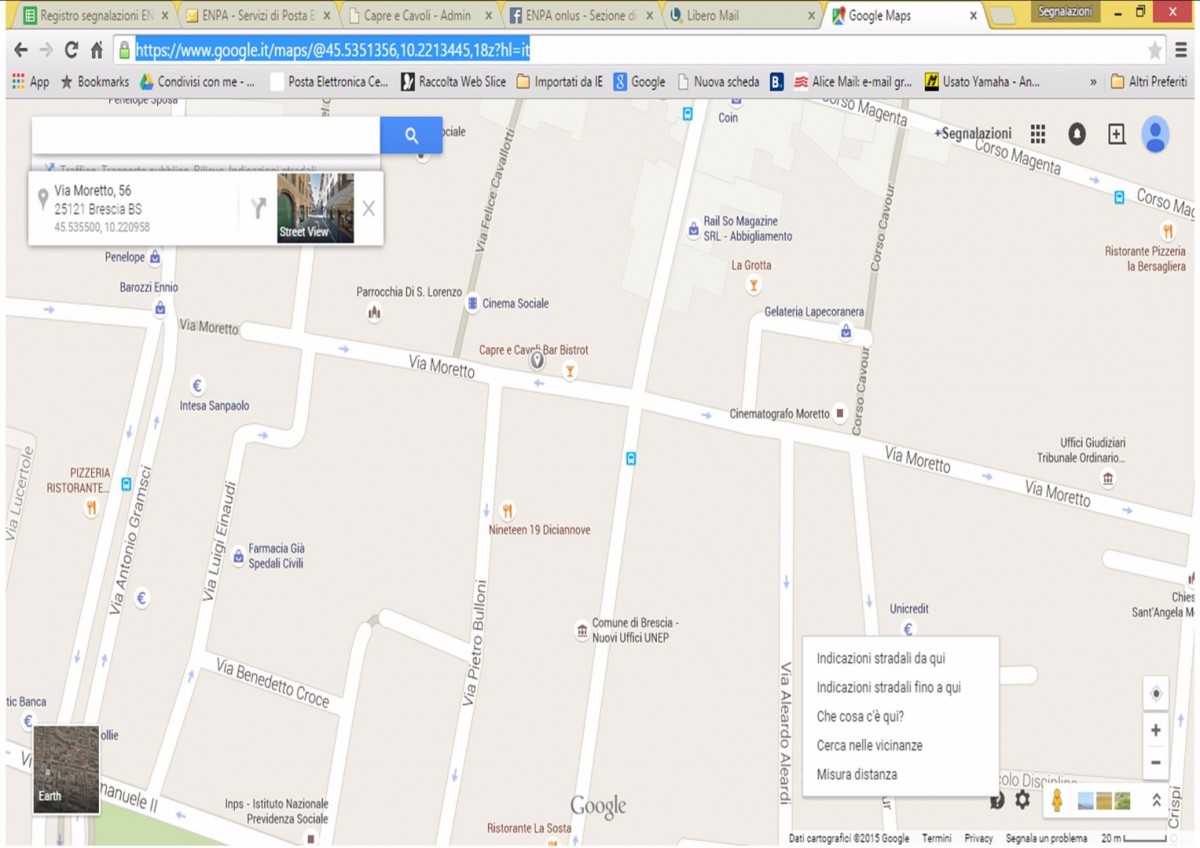Open the App bookmarks shortcut
This screenshot has width=1200, height=848.
[30, 82]
